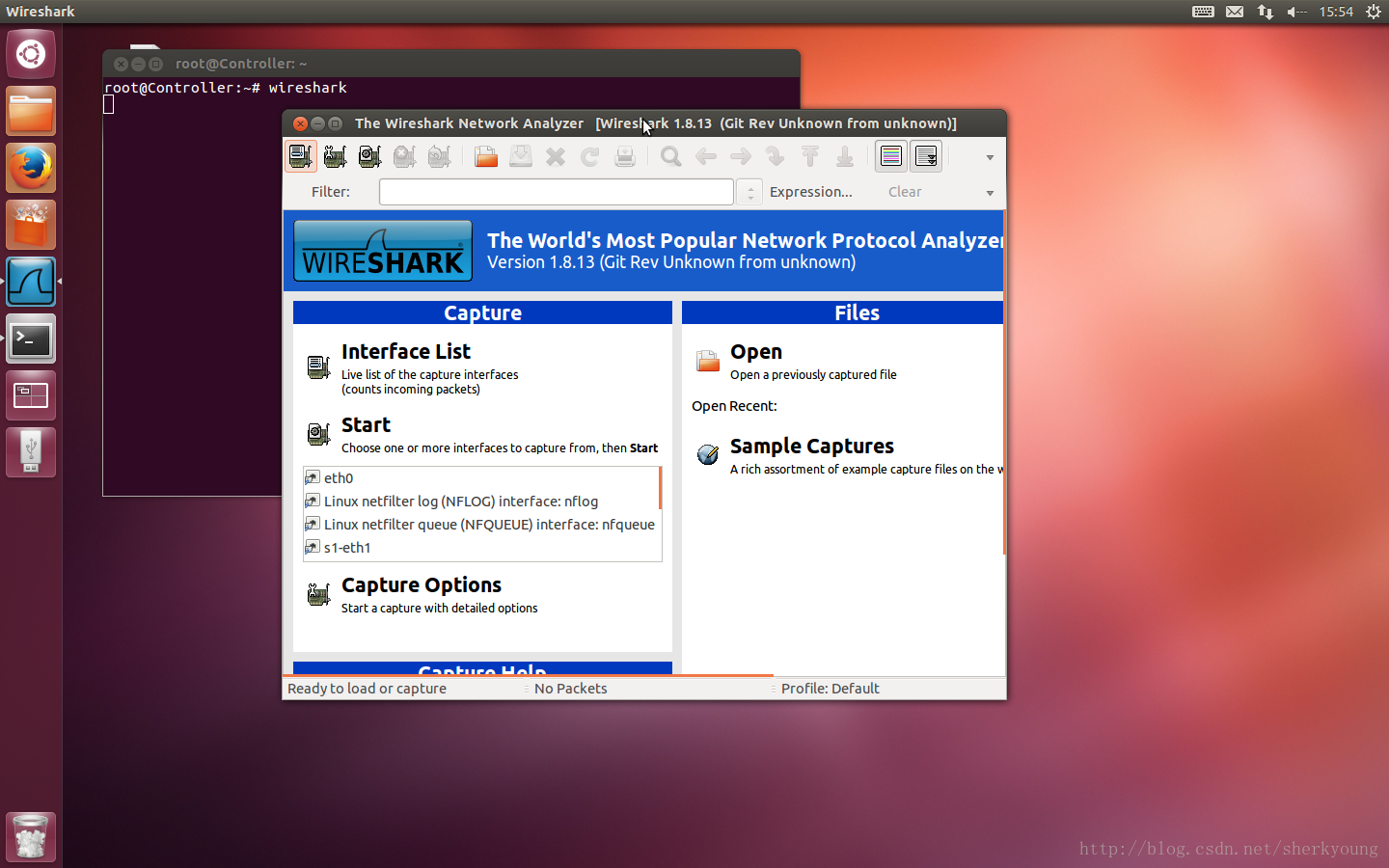1389x868 pixels.
Task: Select the nflog interface row
Action: [481, 502]
